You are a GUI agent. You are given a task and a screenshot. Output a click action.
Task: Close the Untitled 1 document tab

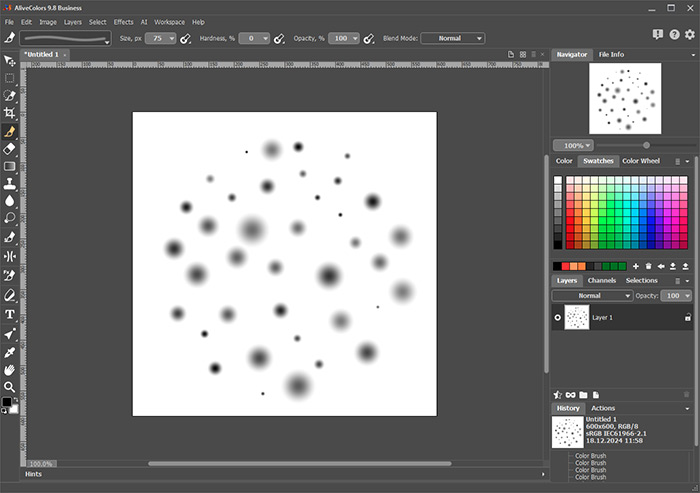(x=65, y=55)
